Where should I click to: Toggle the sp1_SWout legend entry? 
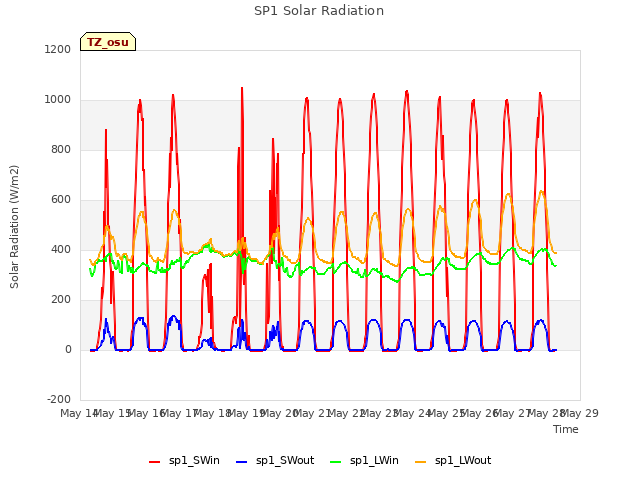[x=275, y=461]
